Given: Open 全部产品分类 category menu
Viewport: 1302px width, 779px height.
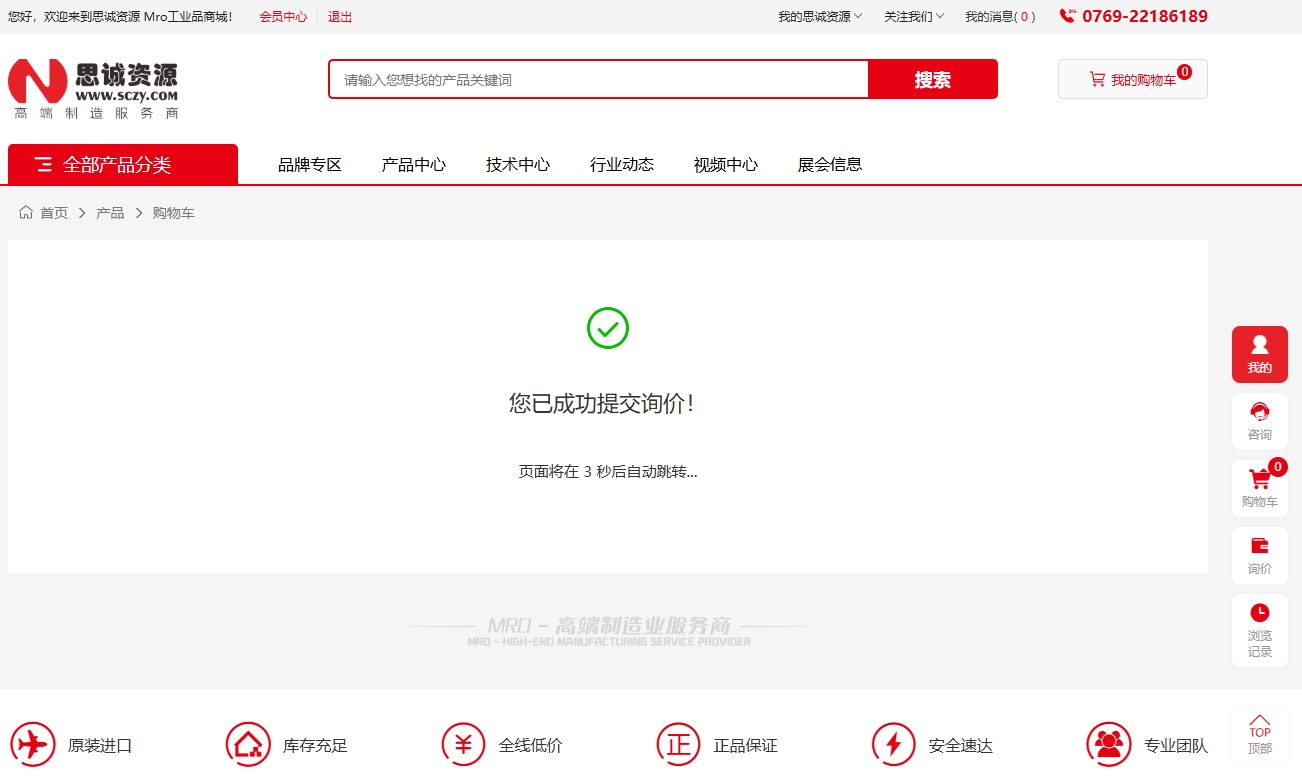Looking at the screenshot, I should tap(122, 165).
